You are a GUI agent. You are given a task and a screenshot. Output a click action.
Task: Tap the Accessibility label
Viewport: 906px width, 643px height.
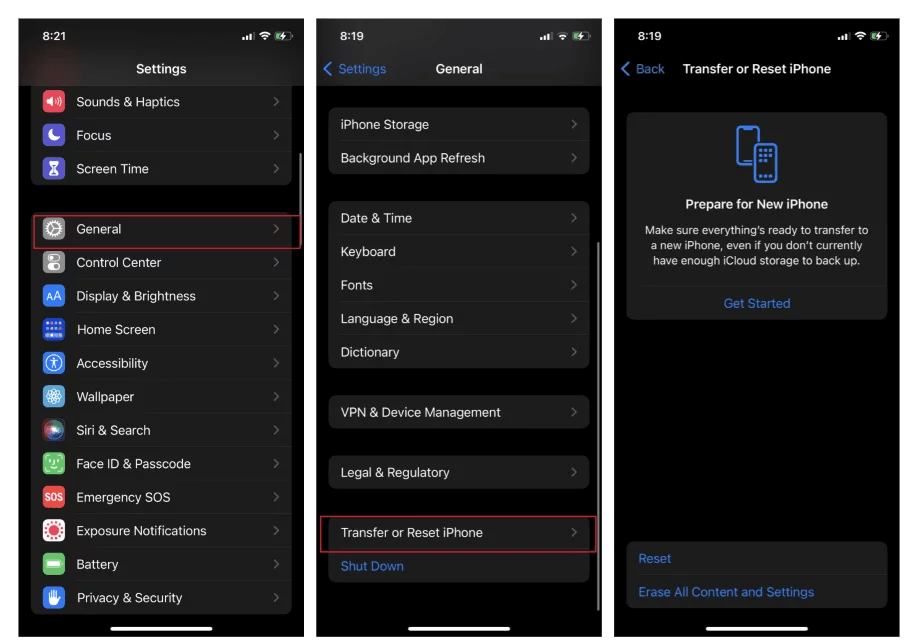[112, 363]
